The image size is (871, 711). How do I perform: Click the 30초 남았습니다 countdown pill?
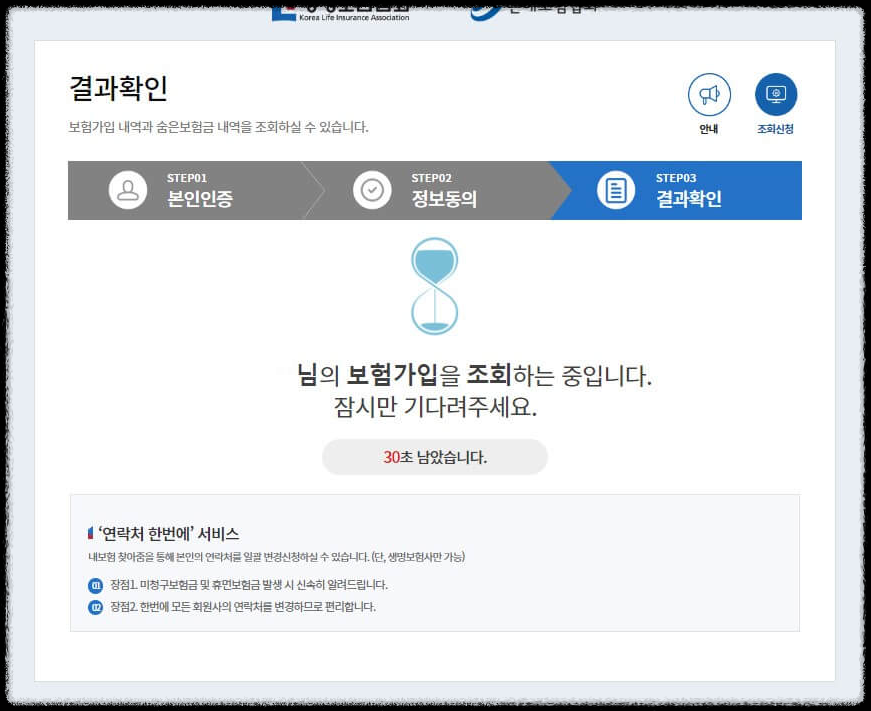click(434, 455)
